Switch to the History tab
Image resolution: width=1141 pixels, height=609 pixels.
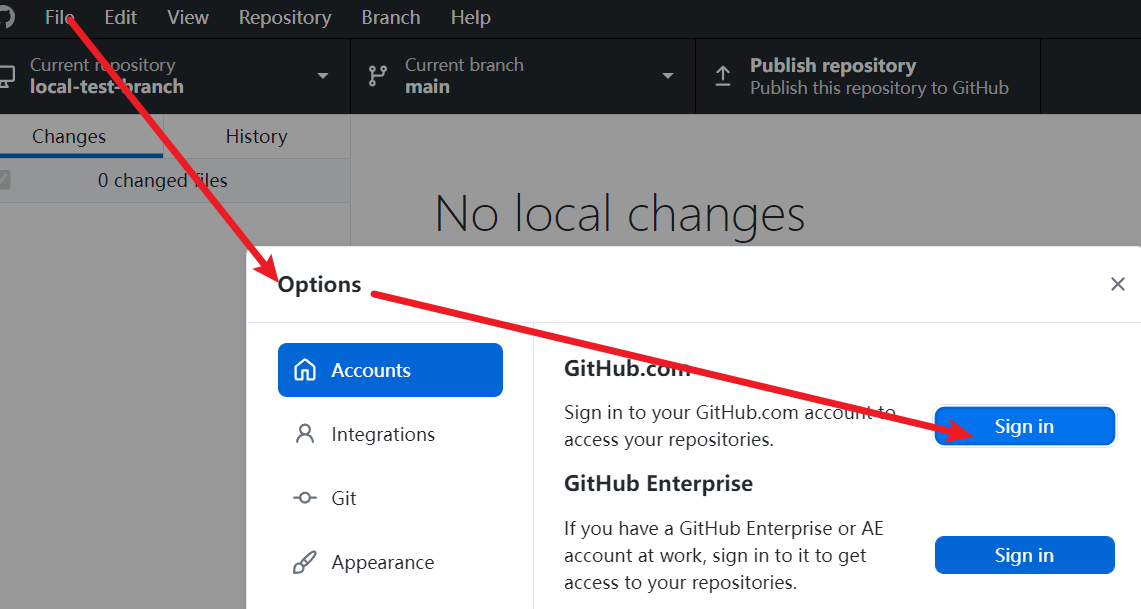[x=256, y=136]
